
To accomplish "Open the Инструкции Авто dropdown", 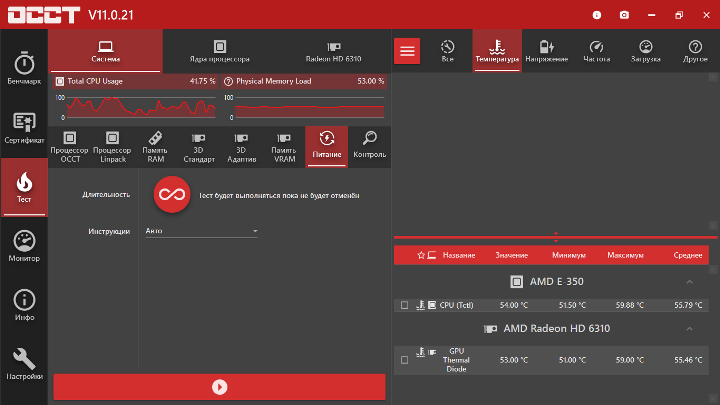I will [x=201, y=231].
